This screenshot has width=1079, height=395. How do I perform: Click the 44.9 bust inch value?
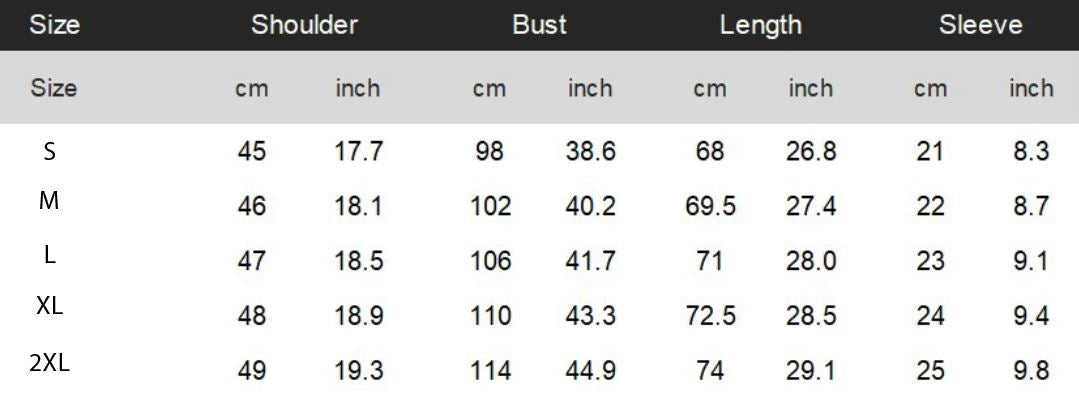pyautogui.click(x=590, y=371)
